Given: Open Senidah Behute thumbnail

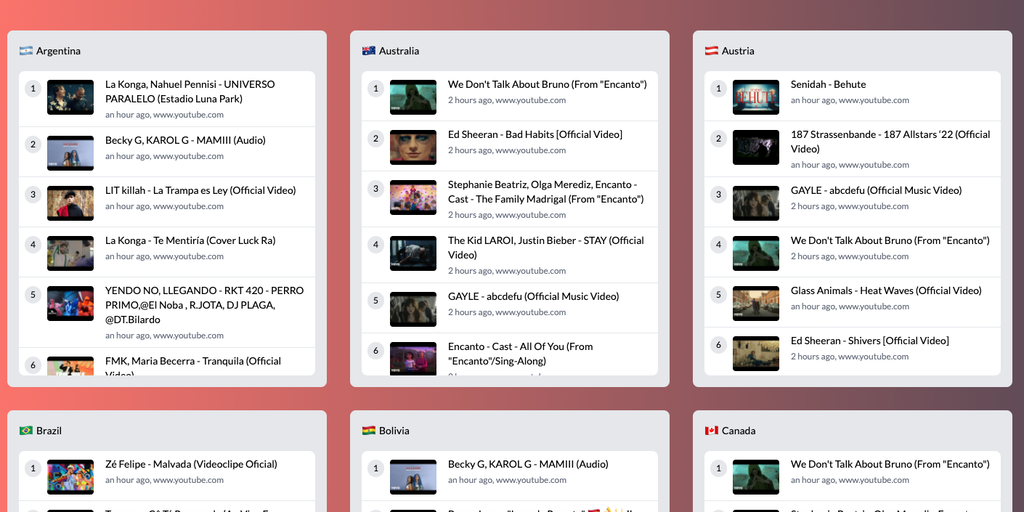Looking at the screenshot, I should coord(756,97).
